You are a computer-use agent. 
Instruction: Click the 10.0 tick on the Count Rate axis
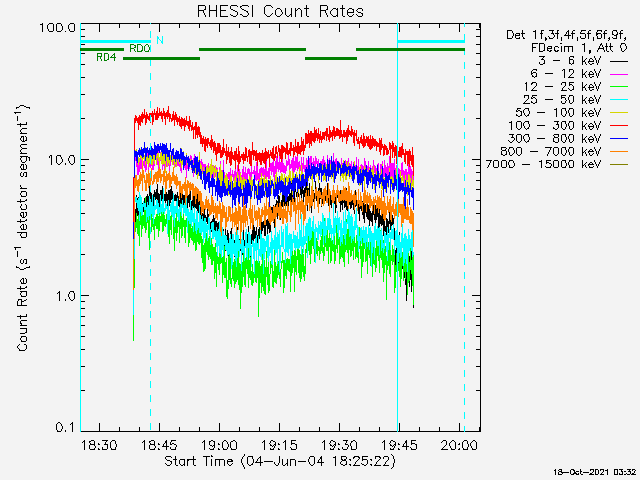58,160
